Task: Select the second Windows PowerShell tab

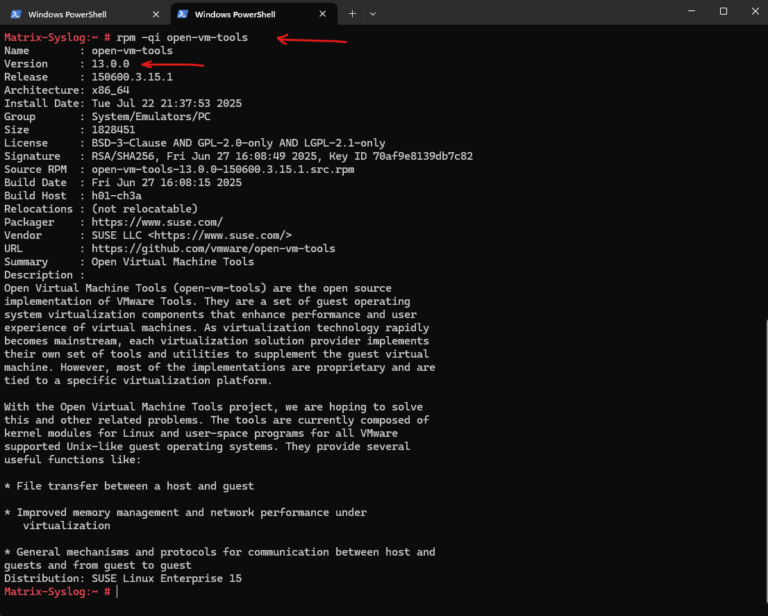Action: coord(245,14)
